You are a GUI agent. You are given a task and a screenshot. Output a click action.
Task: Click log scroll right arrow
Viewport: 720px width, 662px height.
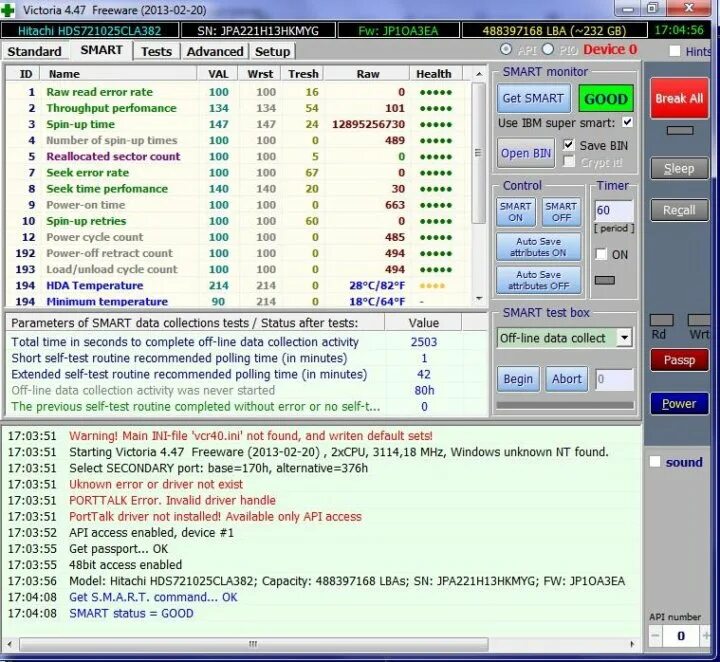point(632,644)
